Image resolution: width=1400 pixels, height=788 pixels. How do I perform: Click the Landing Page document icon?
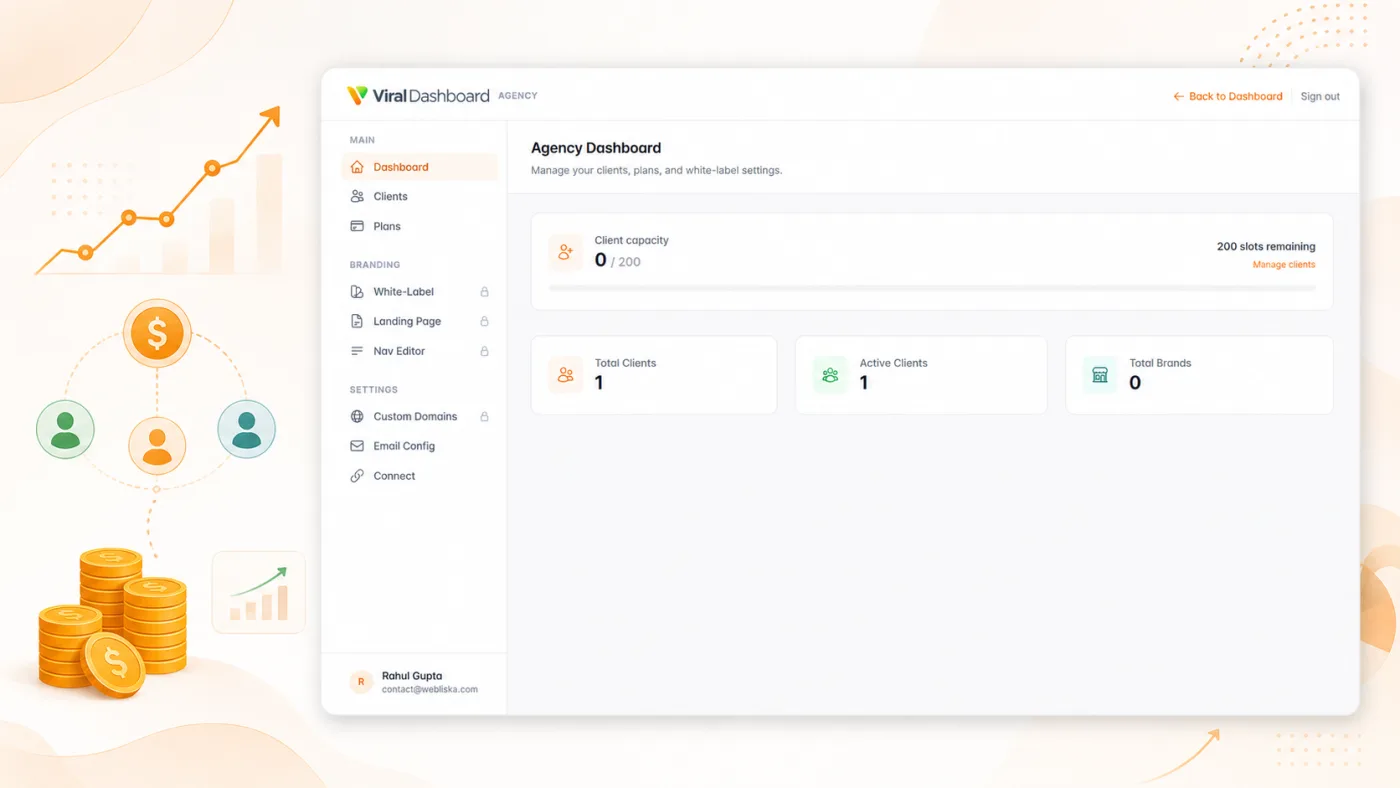coord(357,321)
